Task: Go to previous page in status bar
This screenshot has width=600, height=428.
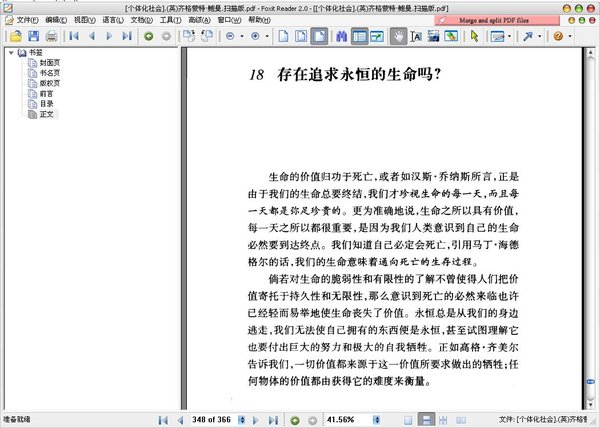Action: [180, 420]
